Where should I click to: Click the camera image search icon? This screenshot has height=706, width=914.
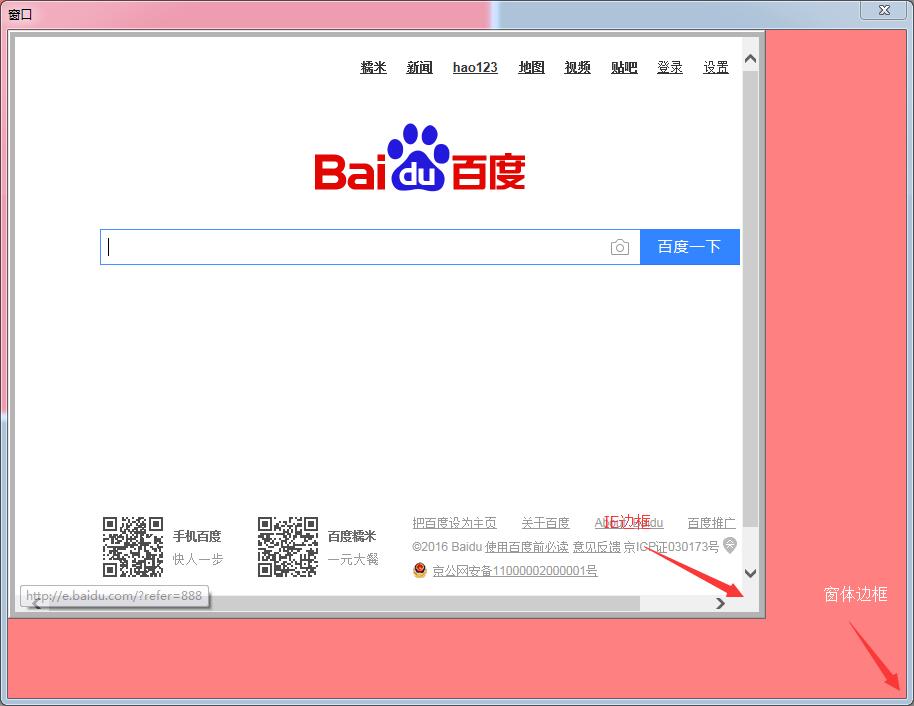coord(620,247)
